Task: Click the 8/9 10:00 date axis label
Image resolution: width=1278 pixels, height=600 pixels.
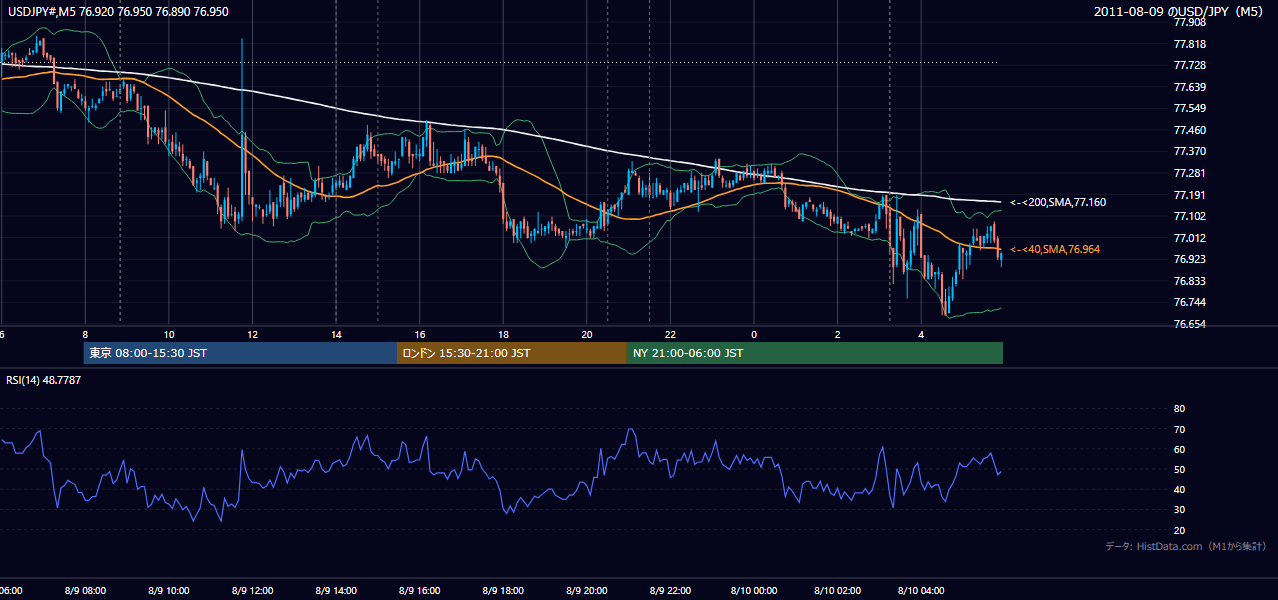Action: [169, 590]
